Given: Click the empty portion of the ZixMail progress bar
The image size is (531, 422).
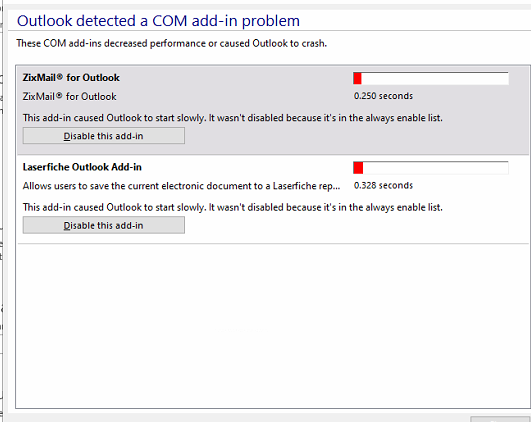Looking at the screenshot, I should pos(435,78).
